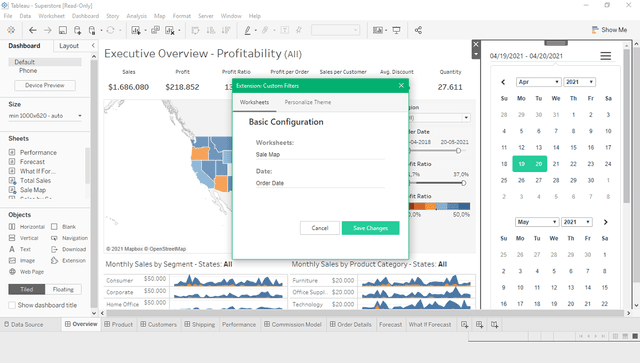This screenshot has height=363, width=640.
Task: Click the Tableau logo start icon
Action: (11, 30)
